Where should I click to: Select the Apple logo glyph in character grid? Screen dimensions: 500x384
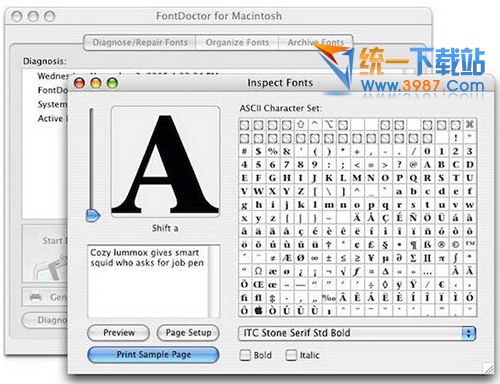(258, 311)
